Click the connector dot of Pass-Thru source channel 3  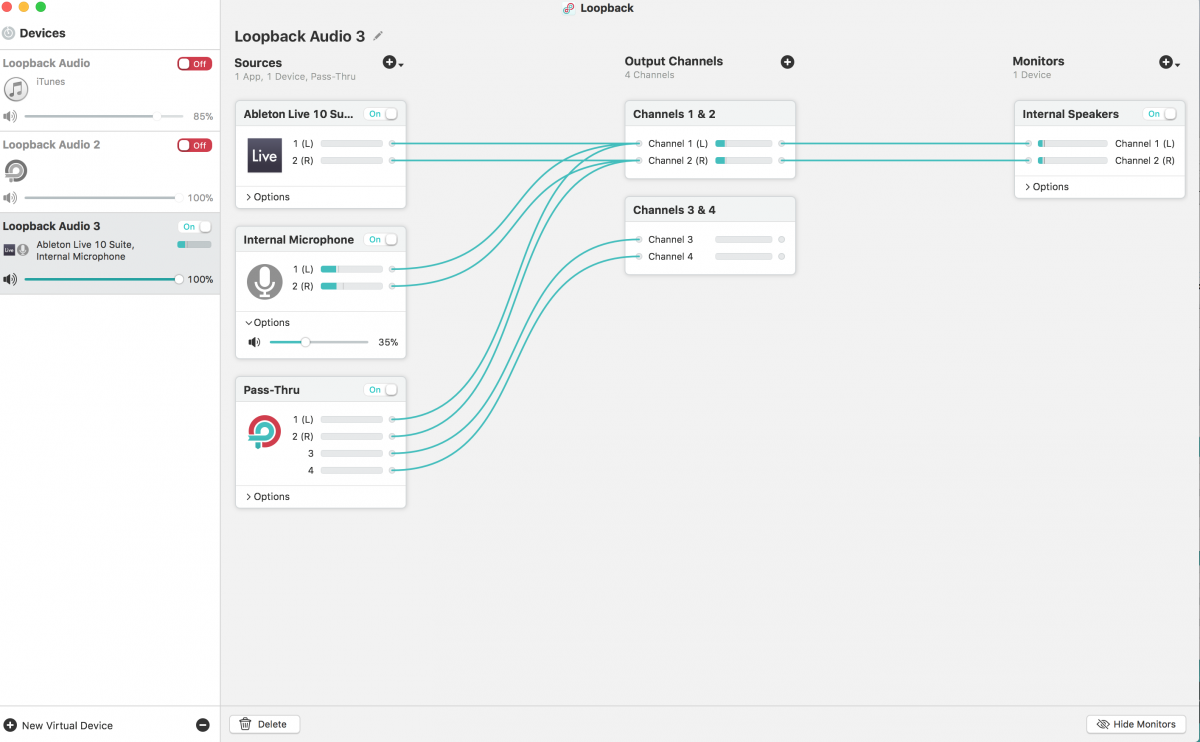[392, 453]
